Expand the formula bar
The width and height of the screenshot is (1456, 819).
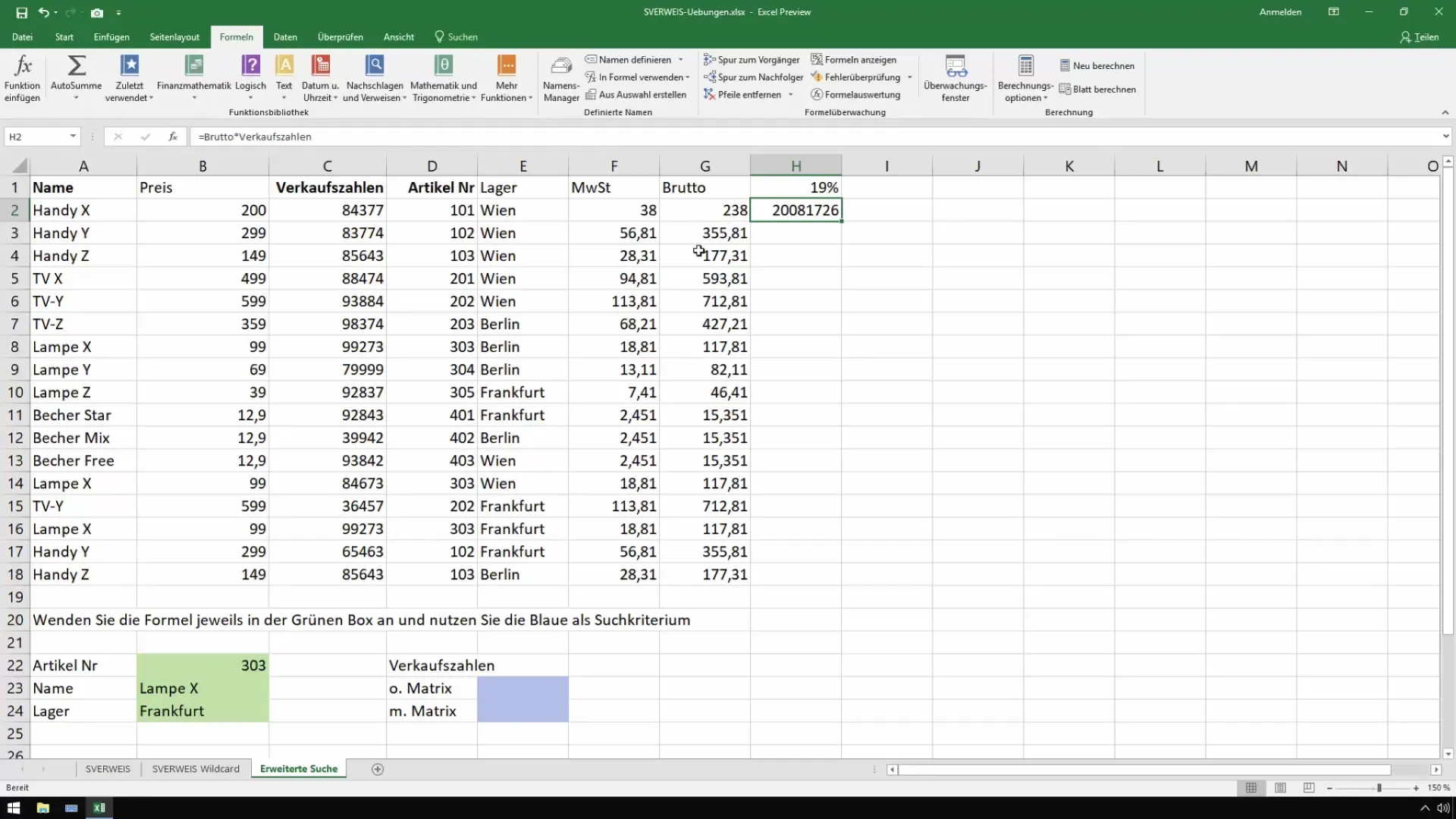click(x=1445, y=136)
